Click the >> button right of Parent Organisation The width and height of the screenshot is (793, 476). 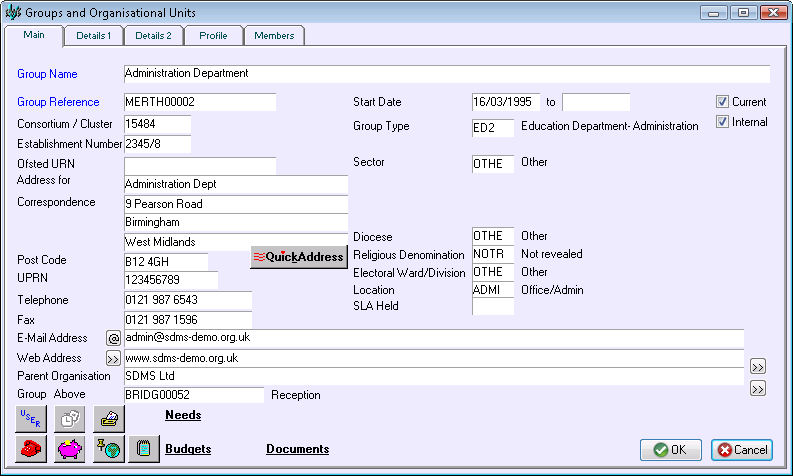point(758,367)
